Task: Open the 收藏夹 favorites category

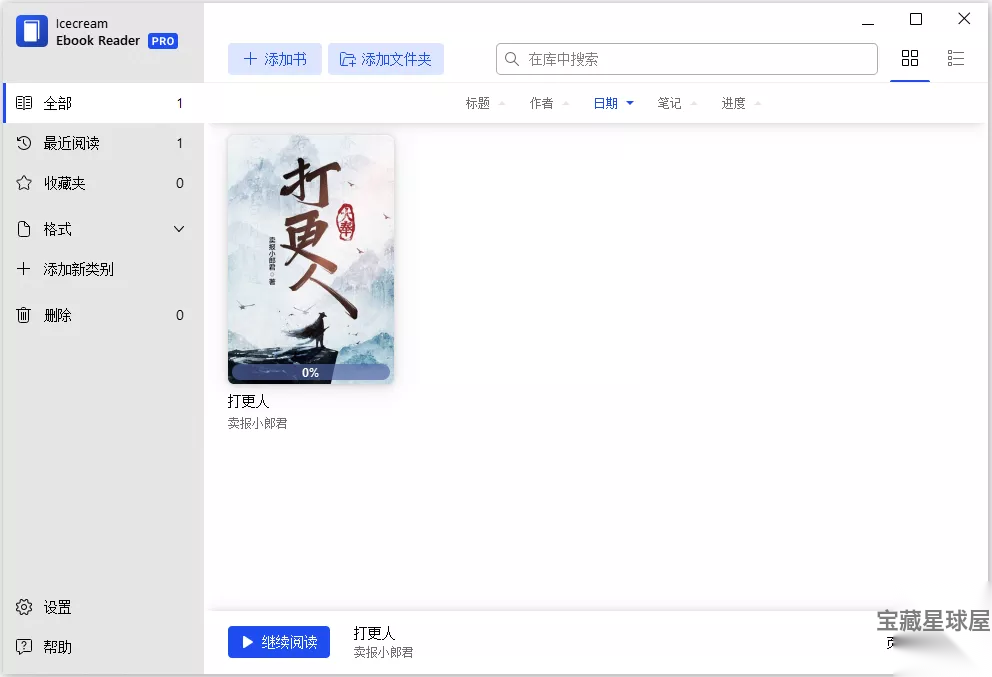Action: pos(103,183)
